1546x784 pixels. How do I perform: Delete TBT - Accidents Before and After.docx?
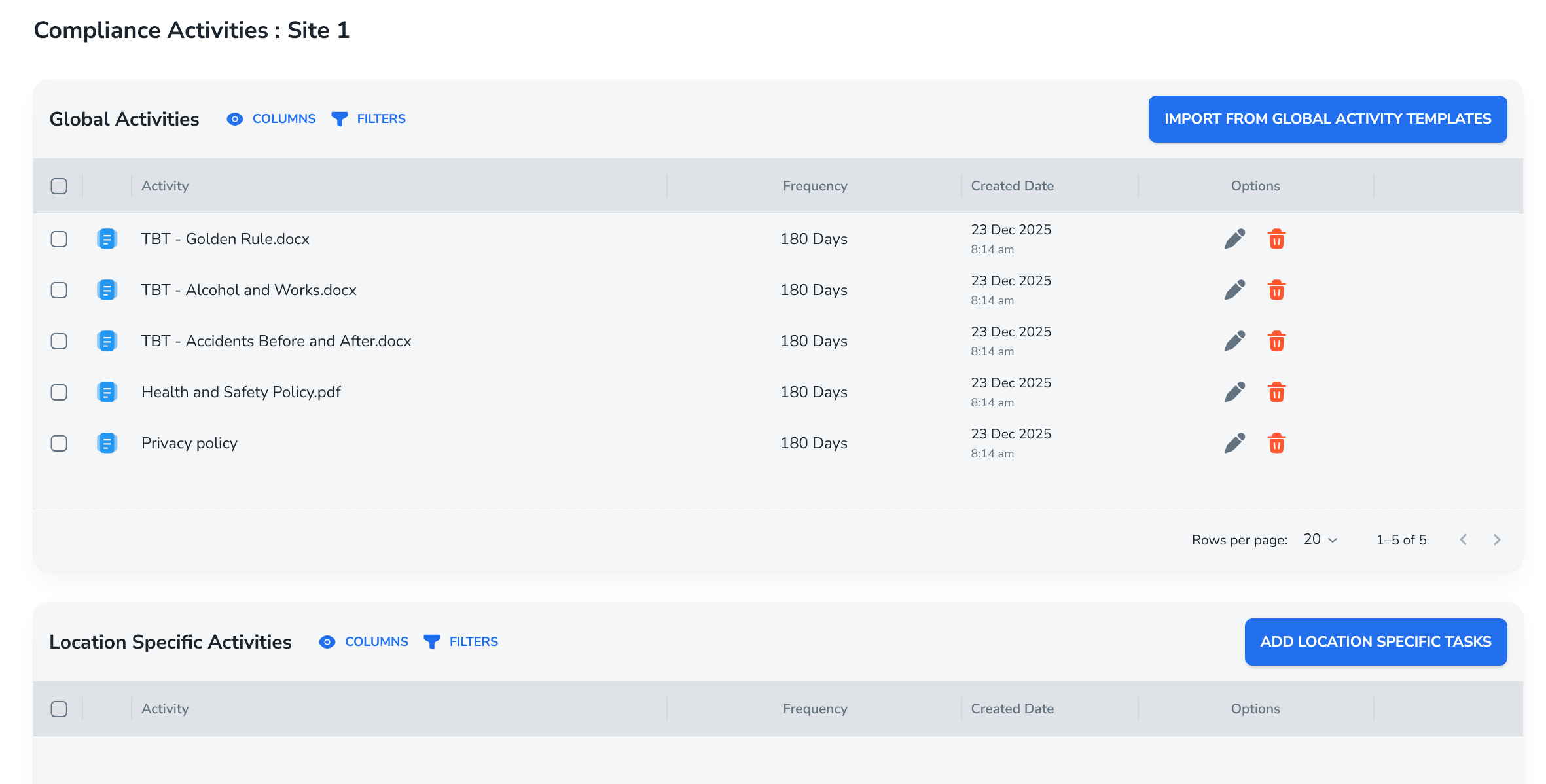point(1276,341)
